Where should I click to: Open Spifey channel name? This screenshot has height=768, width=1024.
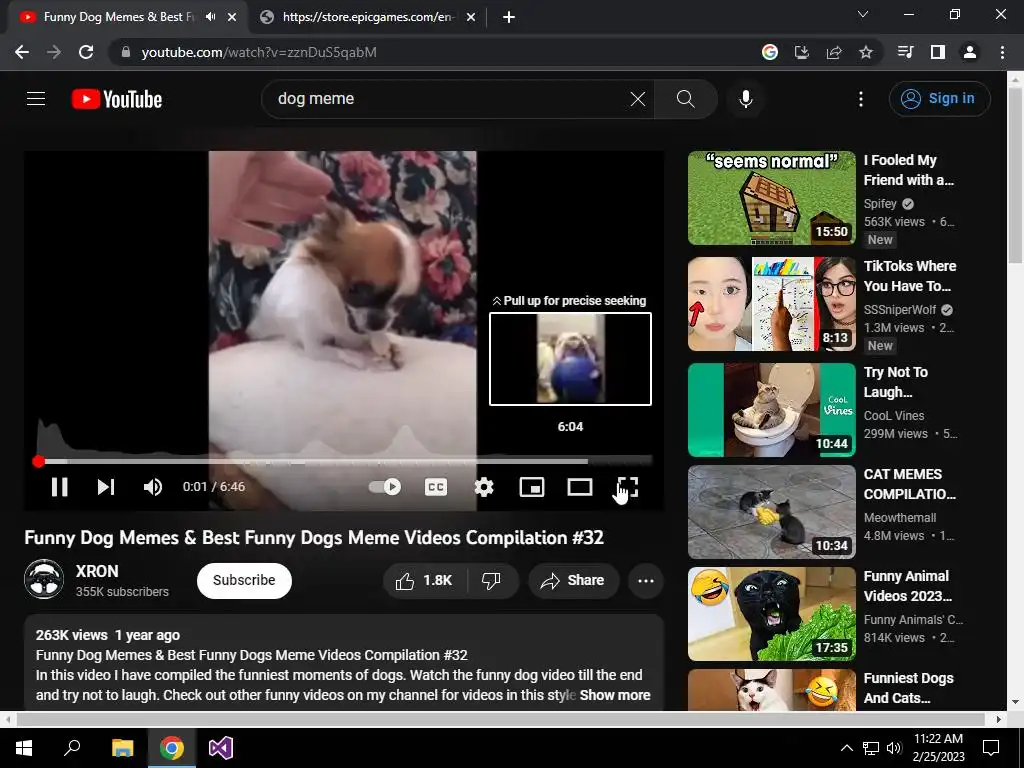point(880,204)
